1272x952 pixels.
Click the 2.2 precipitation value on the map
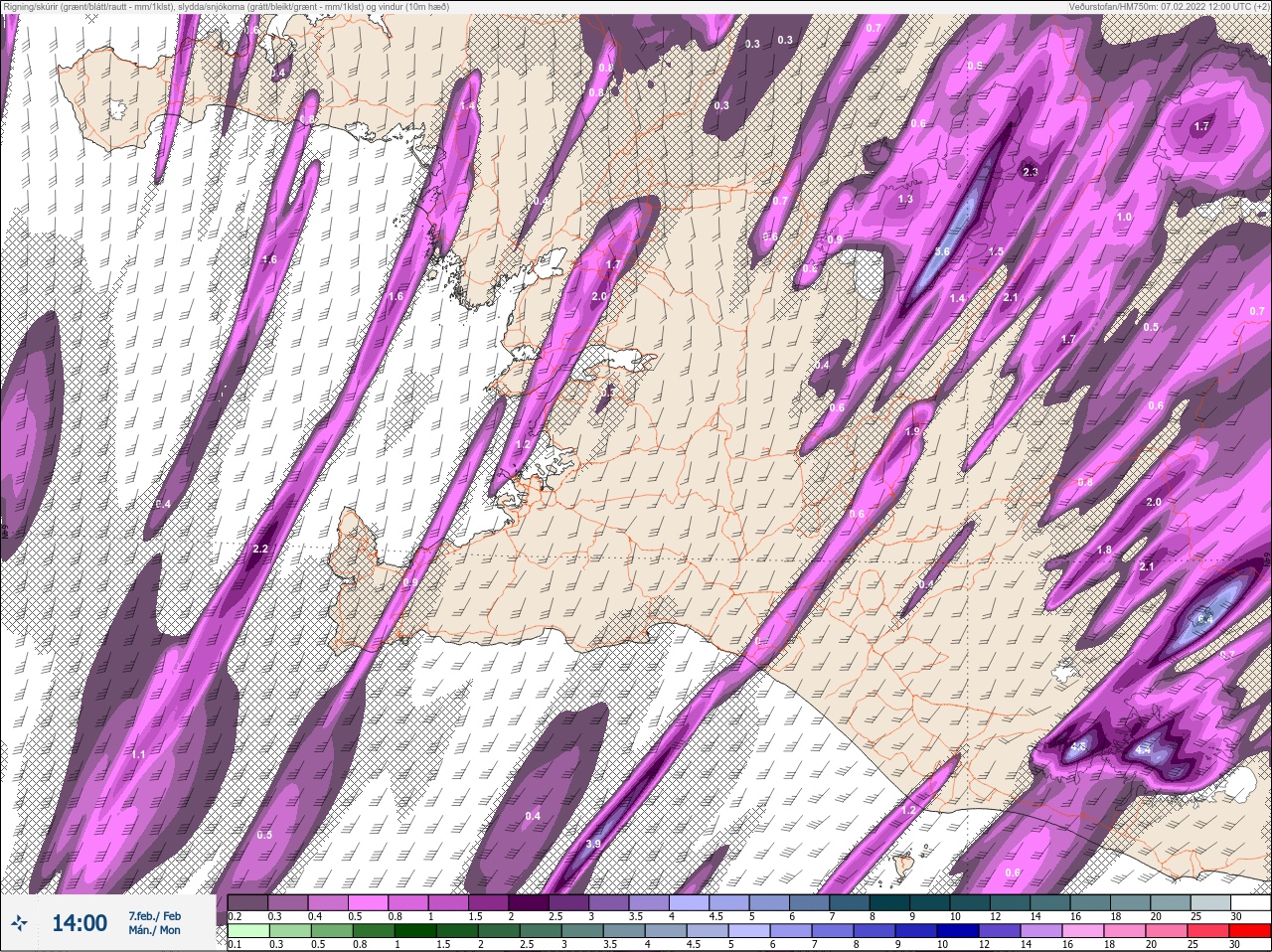(261, 550)
